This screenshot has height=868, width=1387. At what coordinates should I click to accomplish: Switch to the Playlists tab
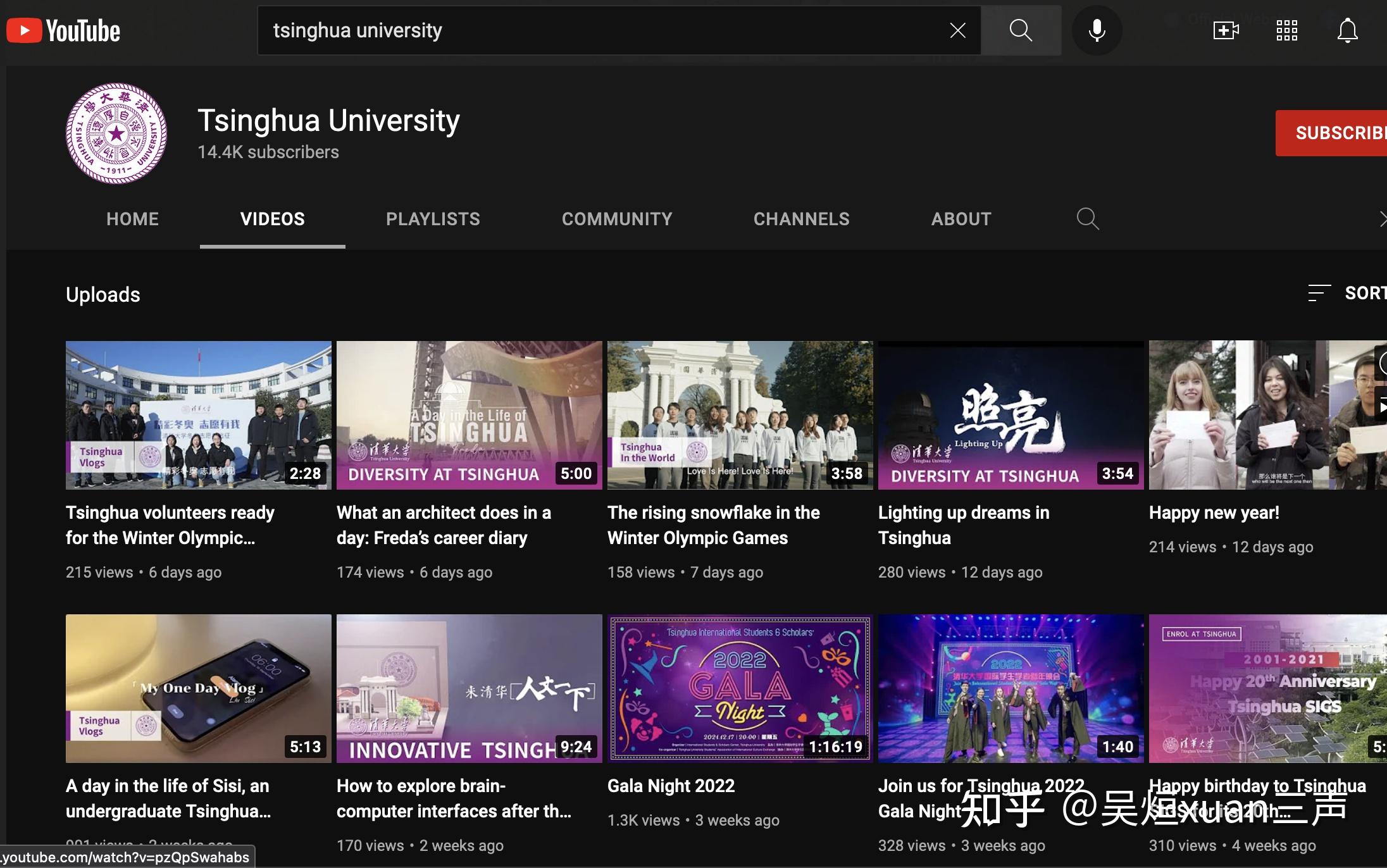tap(433, 219)
